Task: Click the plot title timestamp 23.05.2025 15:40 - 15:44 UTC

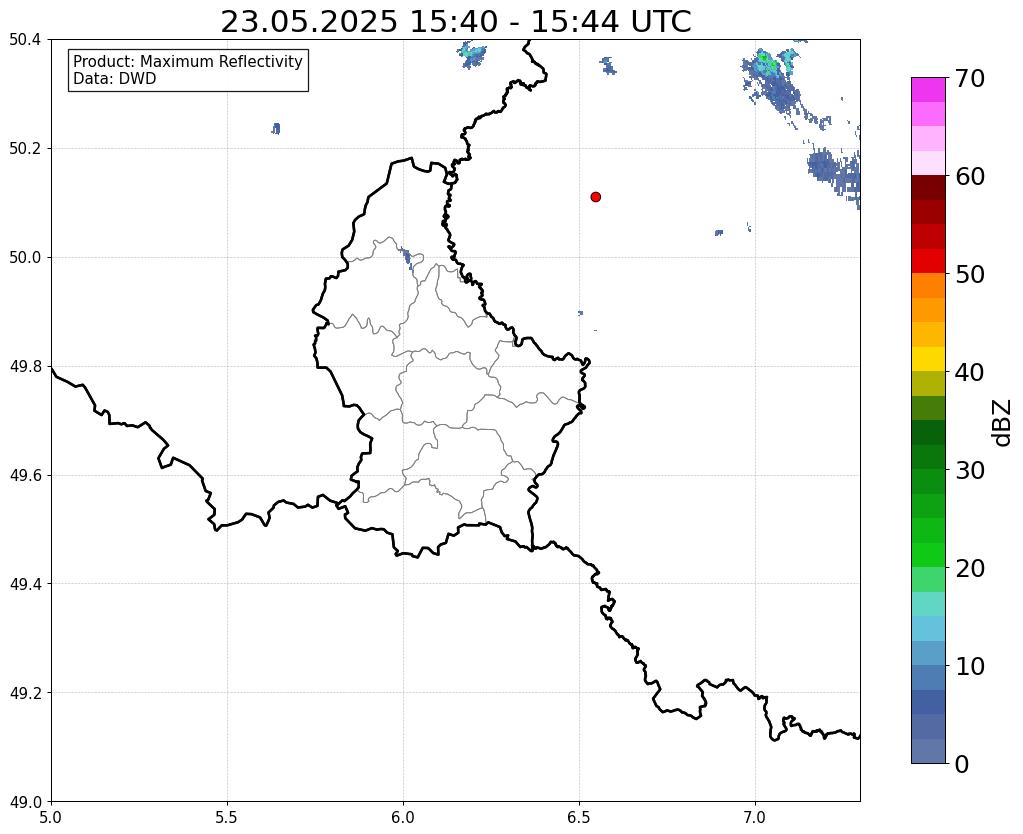Action: tap(455, 22)
